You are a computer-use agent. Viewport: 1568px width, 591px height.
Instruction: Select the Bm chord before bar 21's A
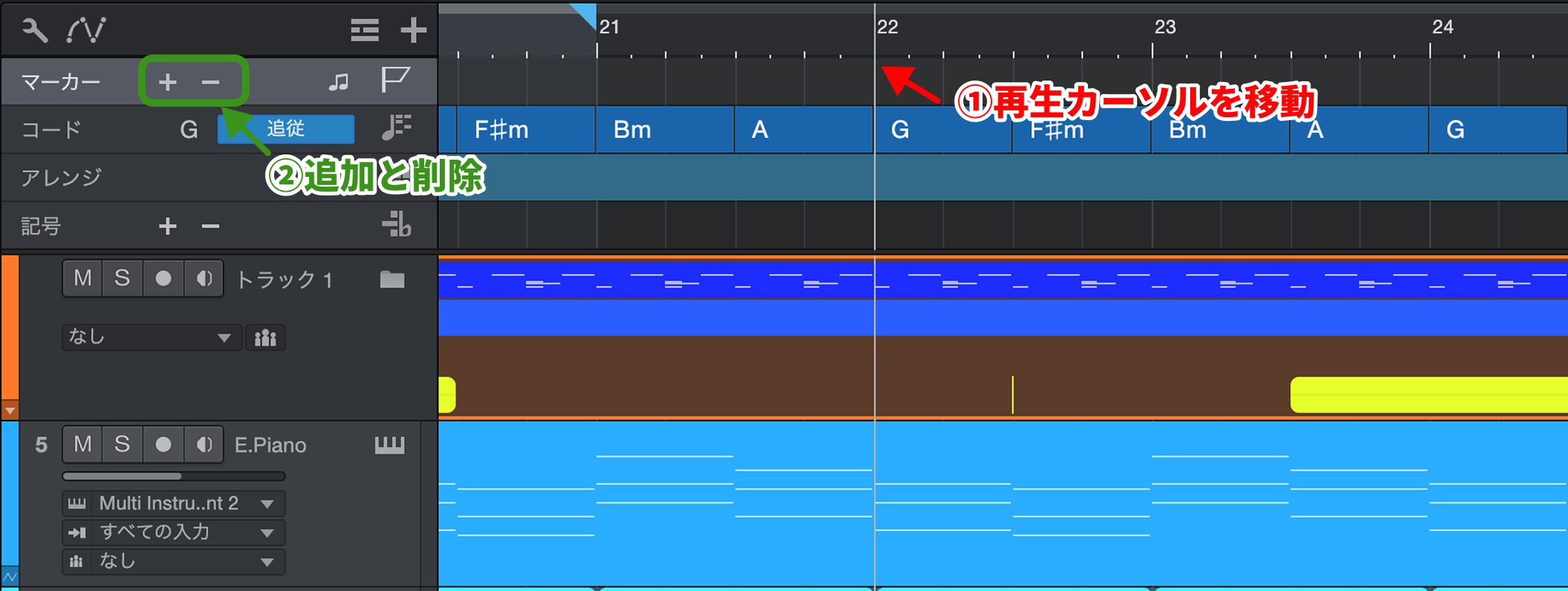pyautogui.click(x=664, y=130)
